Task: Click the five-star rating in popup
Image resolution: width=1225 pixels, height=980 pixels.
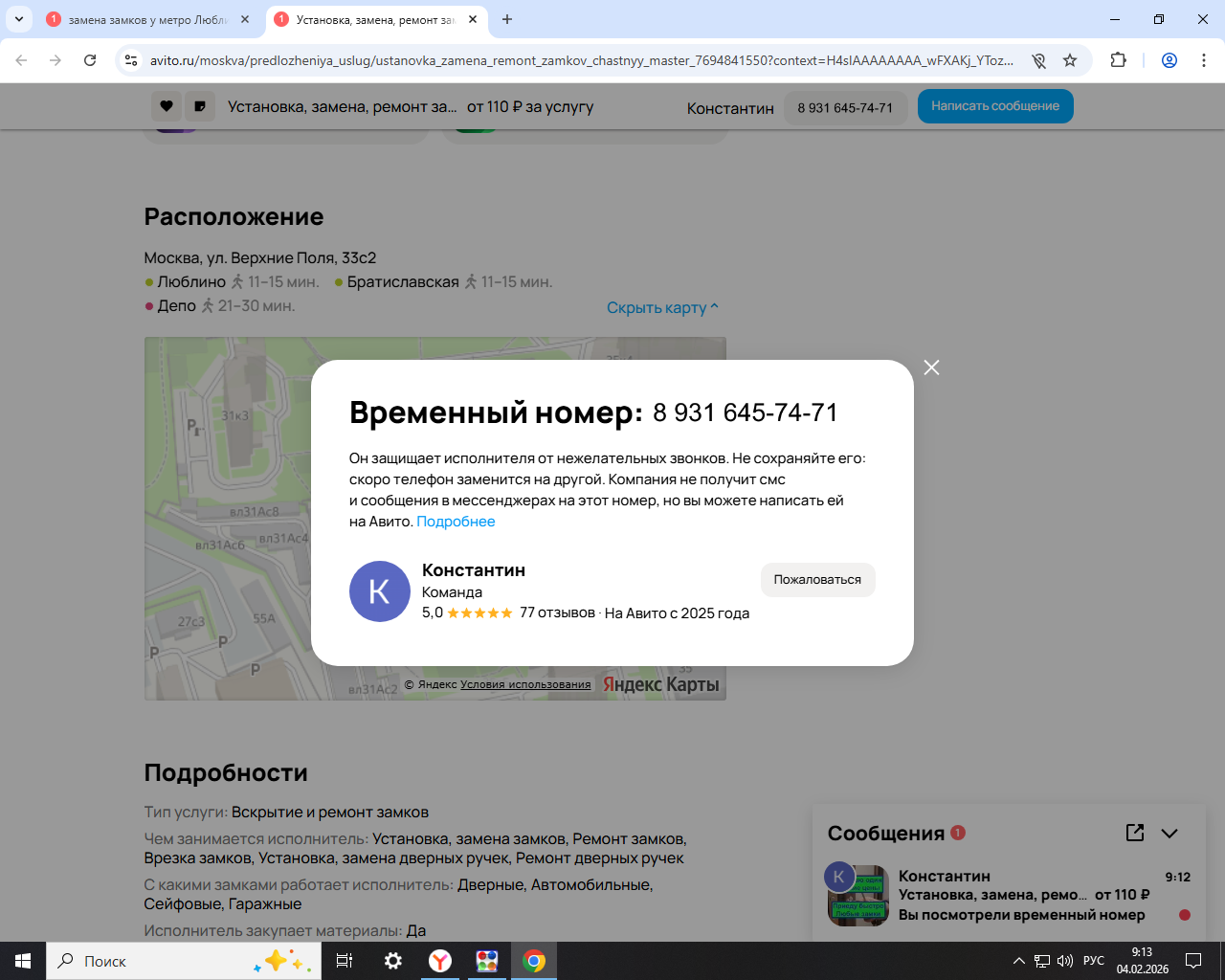Action: (x=479, y=613)
